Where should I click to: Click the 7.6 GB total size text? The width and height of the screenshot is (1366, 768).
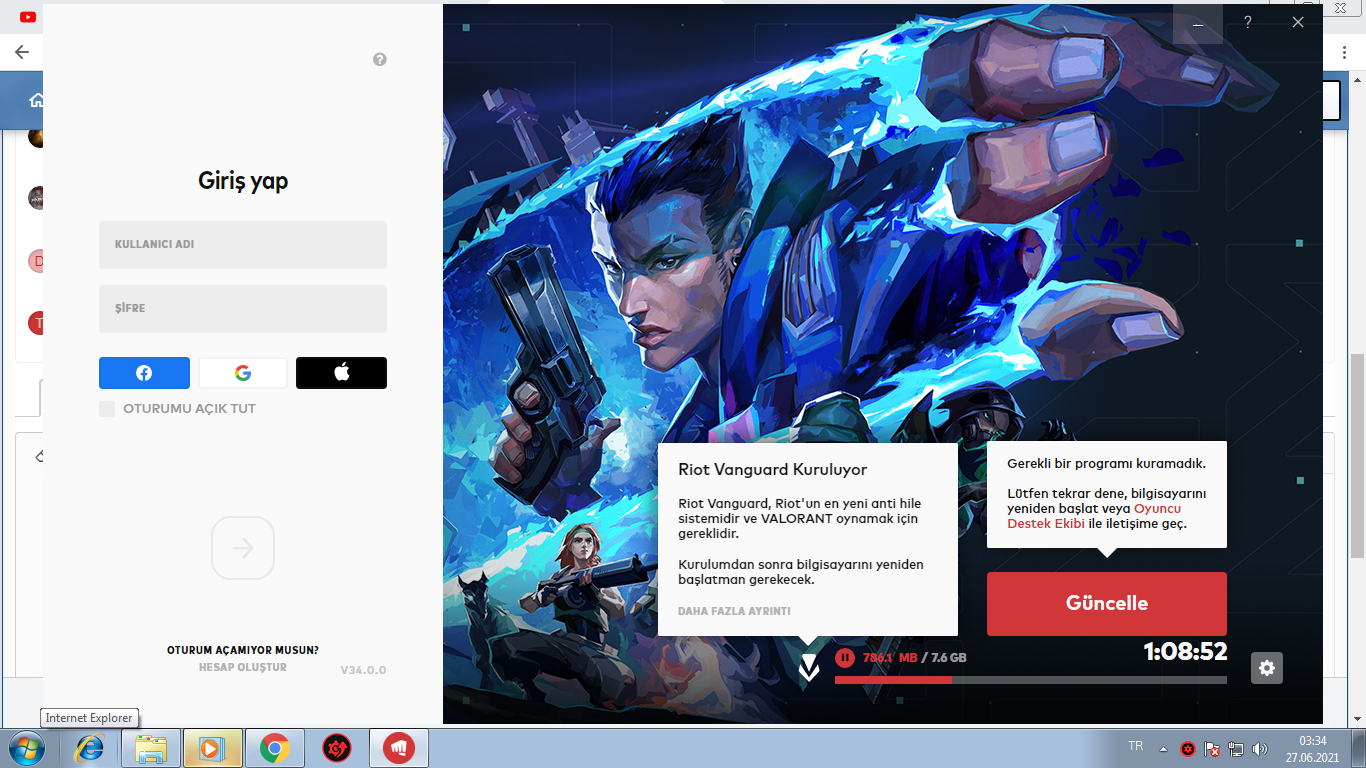pos(949,658)
